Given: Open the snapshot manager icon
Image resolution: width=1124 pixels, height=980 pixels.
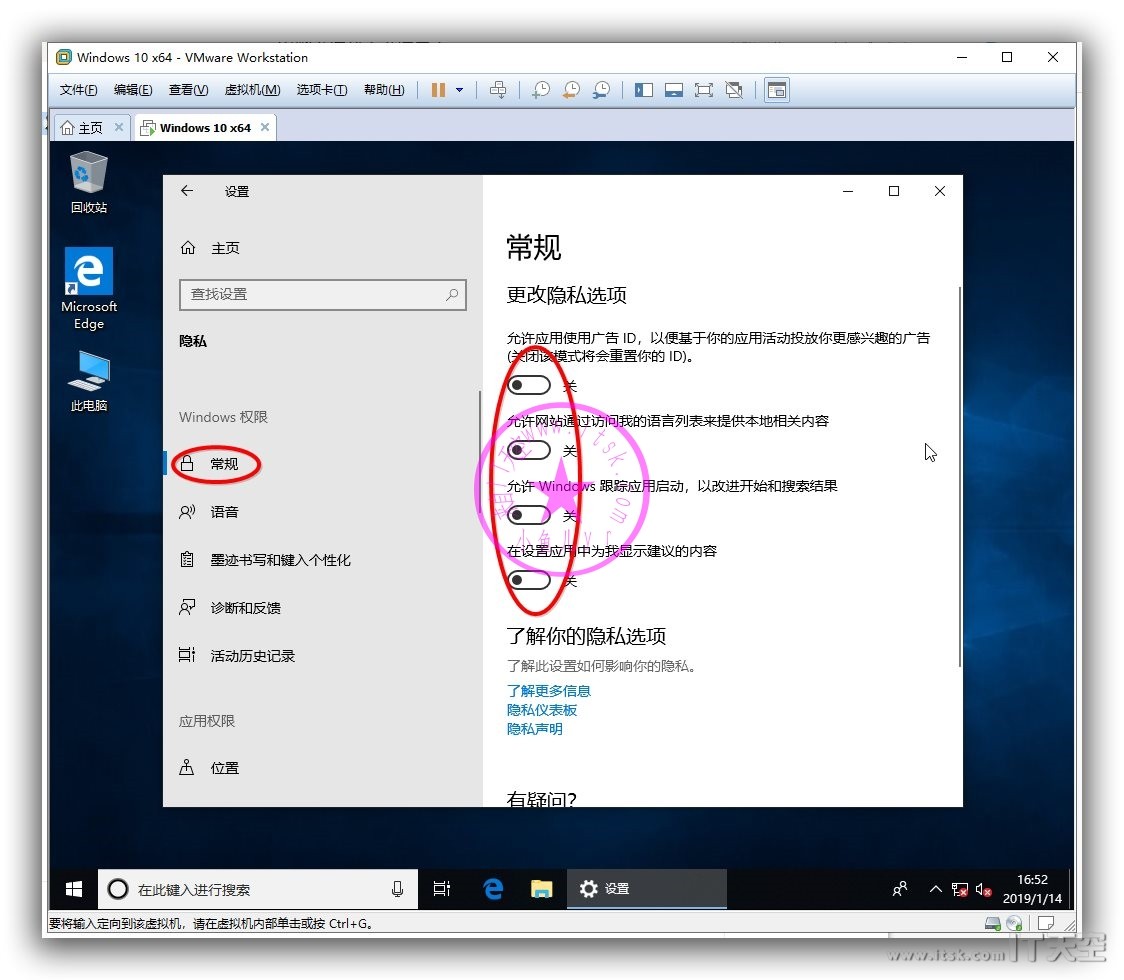Looking at the screenshot, I should [x=601, y=90].
